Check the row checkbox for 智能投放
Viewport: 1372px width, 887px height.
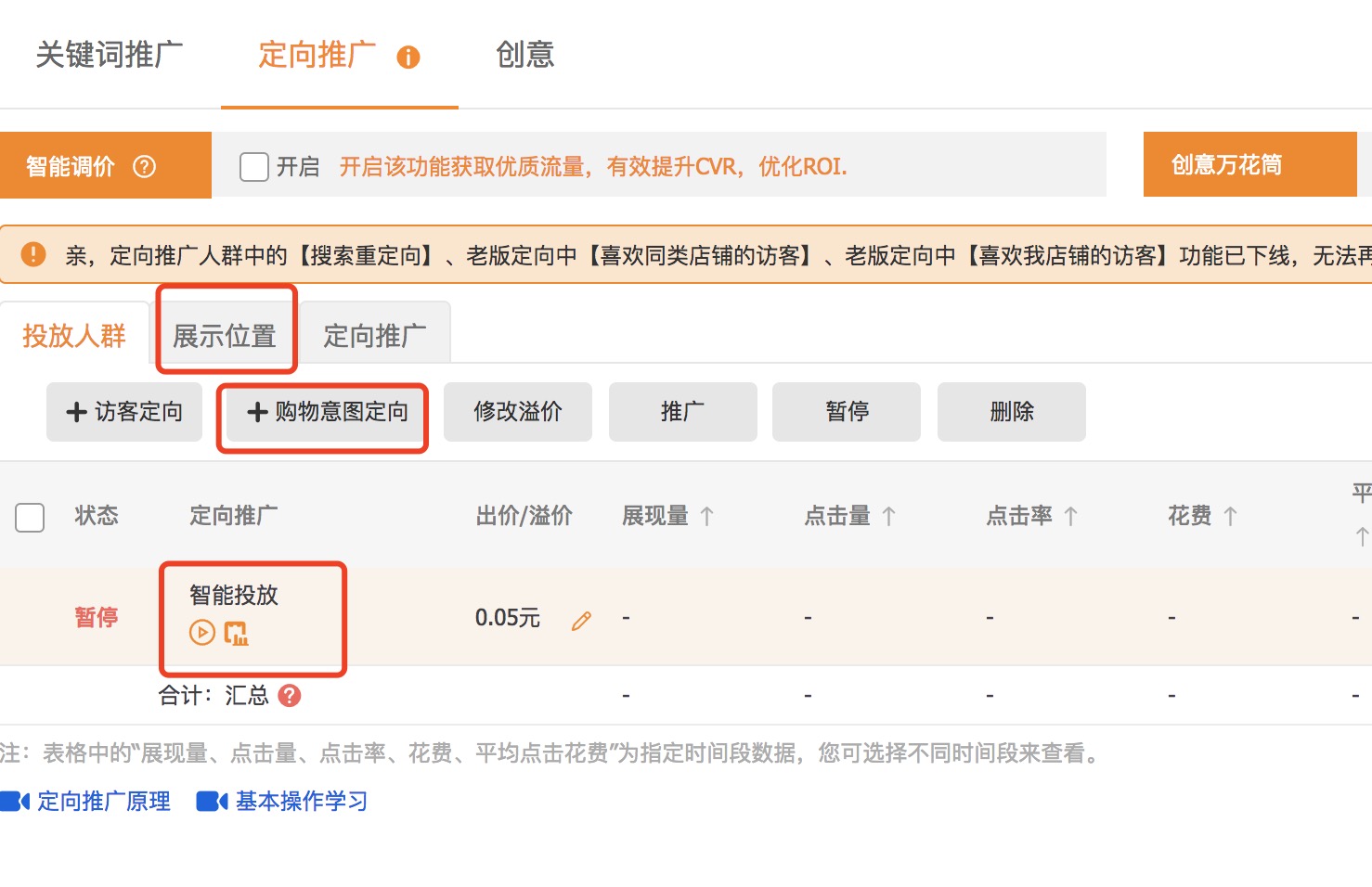click(29, 617)
